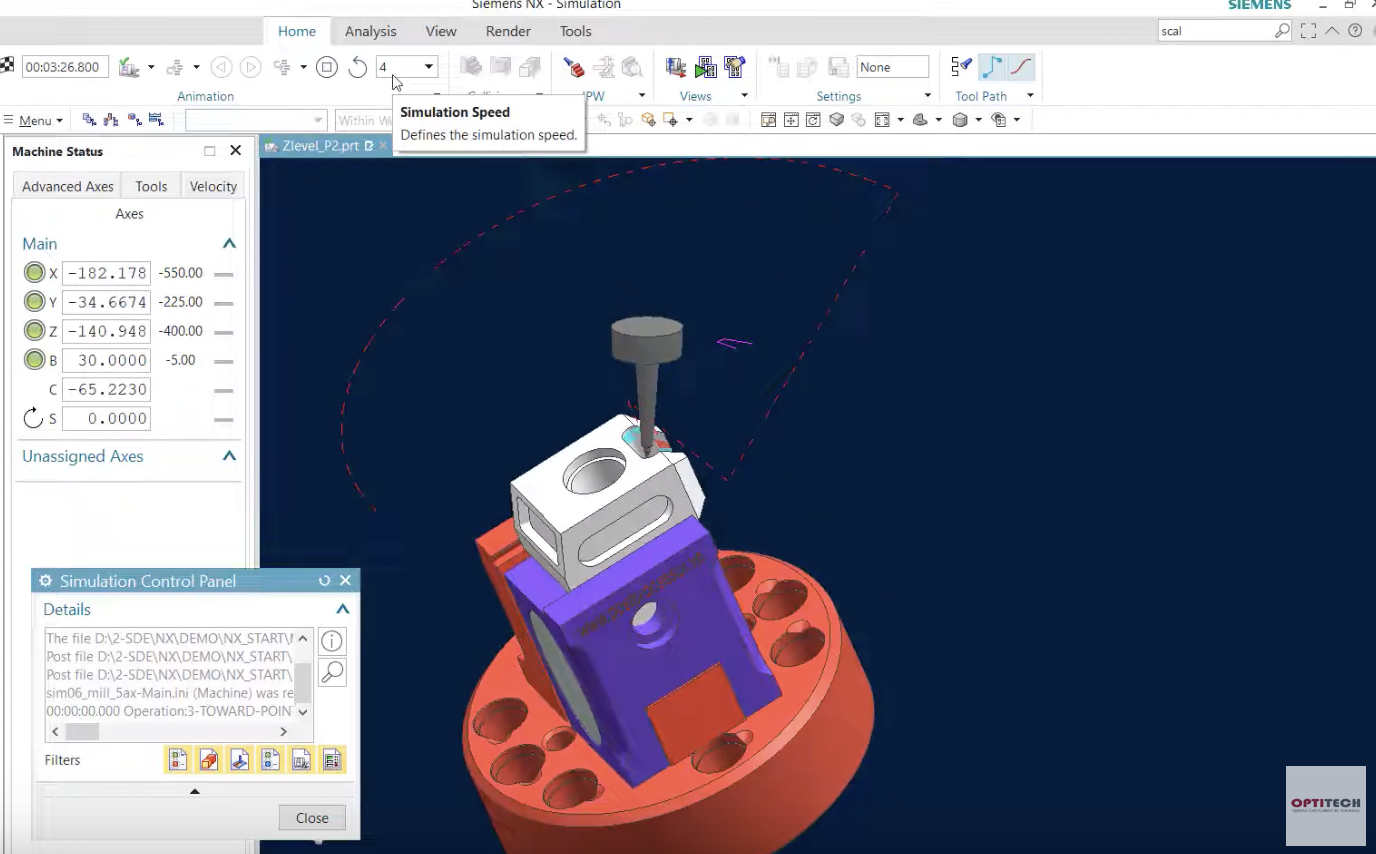
Task: Click the blue tool path points icon
Action: coord(991,67)
